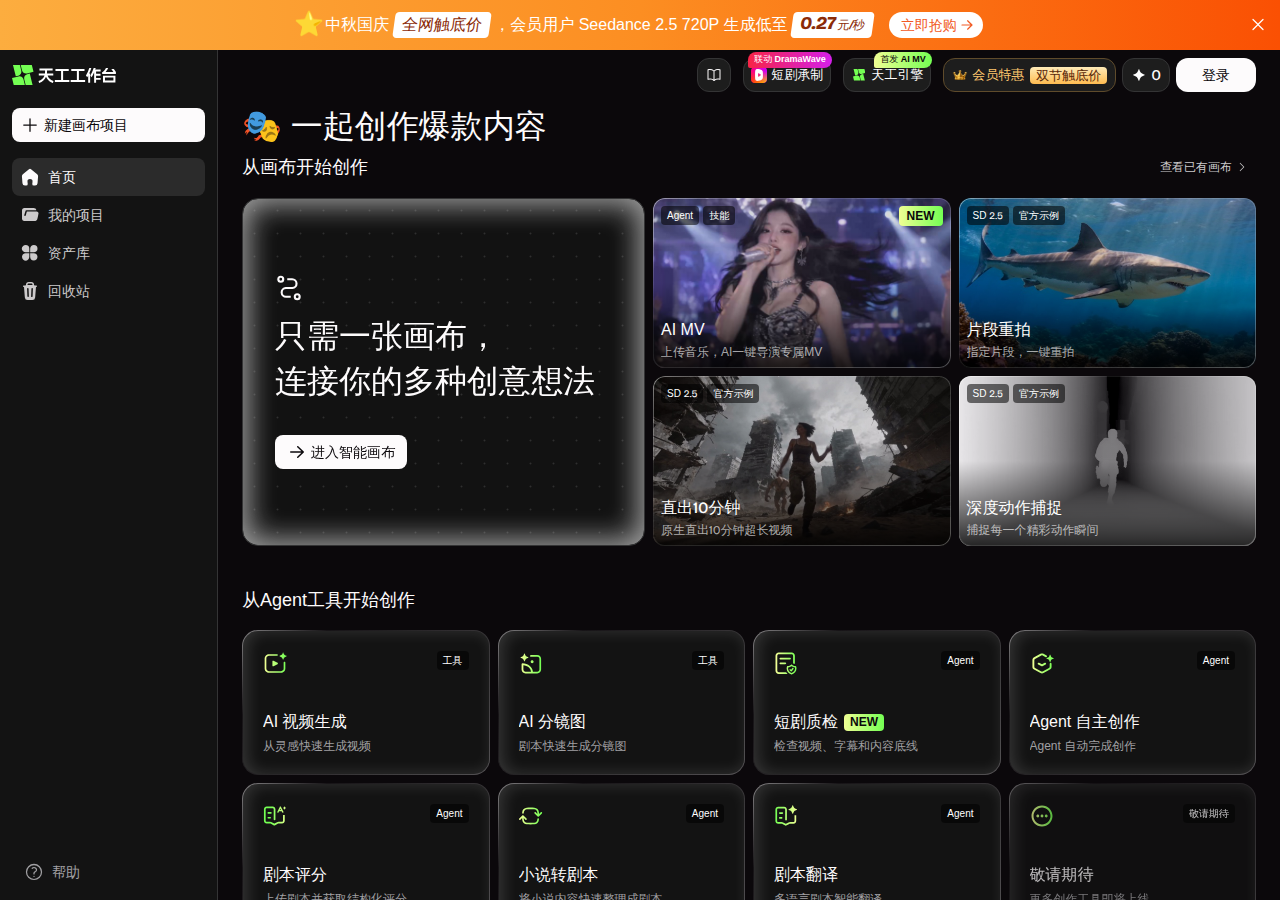Click 进入智能画布 button

point(341,452)
